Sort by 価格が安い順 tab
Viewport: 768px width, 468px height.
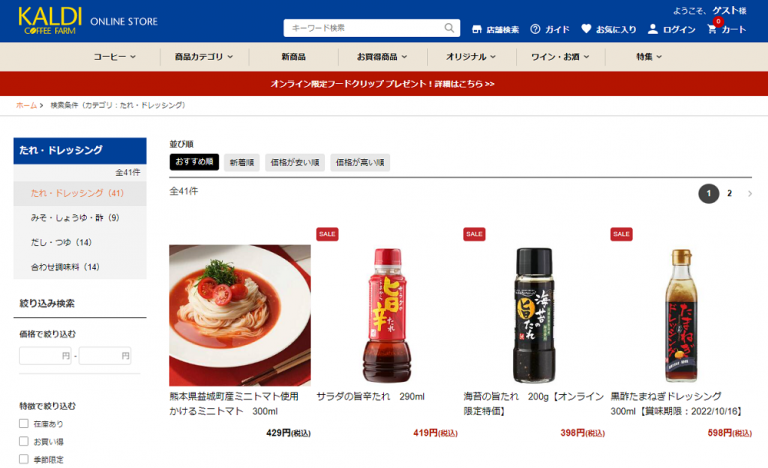(295, 162)
